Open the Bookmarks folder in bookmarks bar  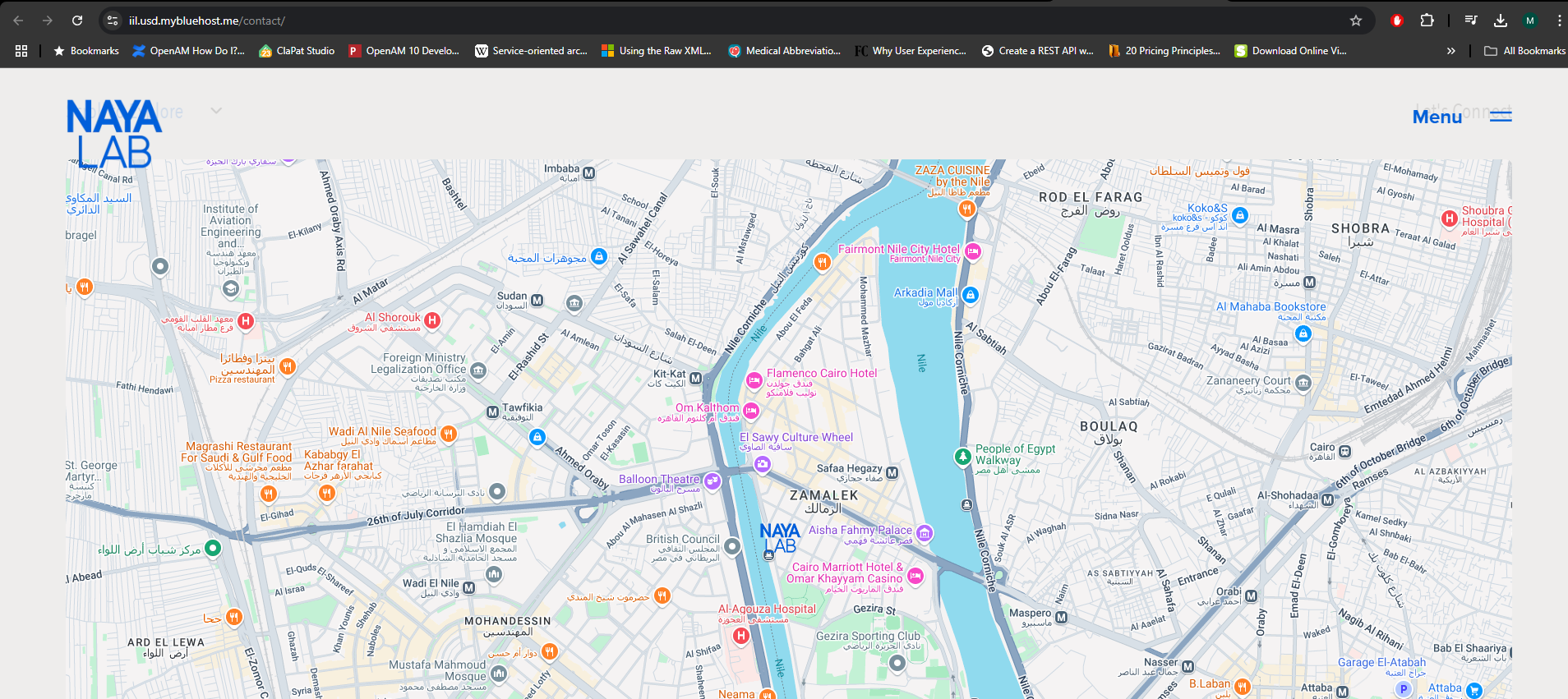click(x=86, y=51)
